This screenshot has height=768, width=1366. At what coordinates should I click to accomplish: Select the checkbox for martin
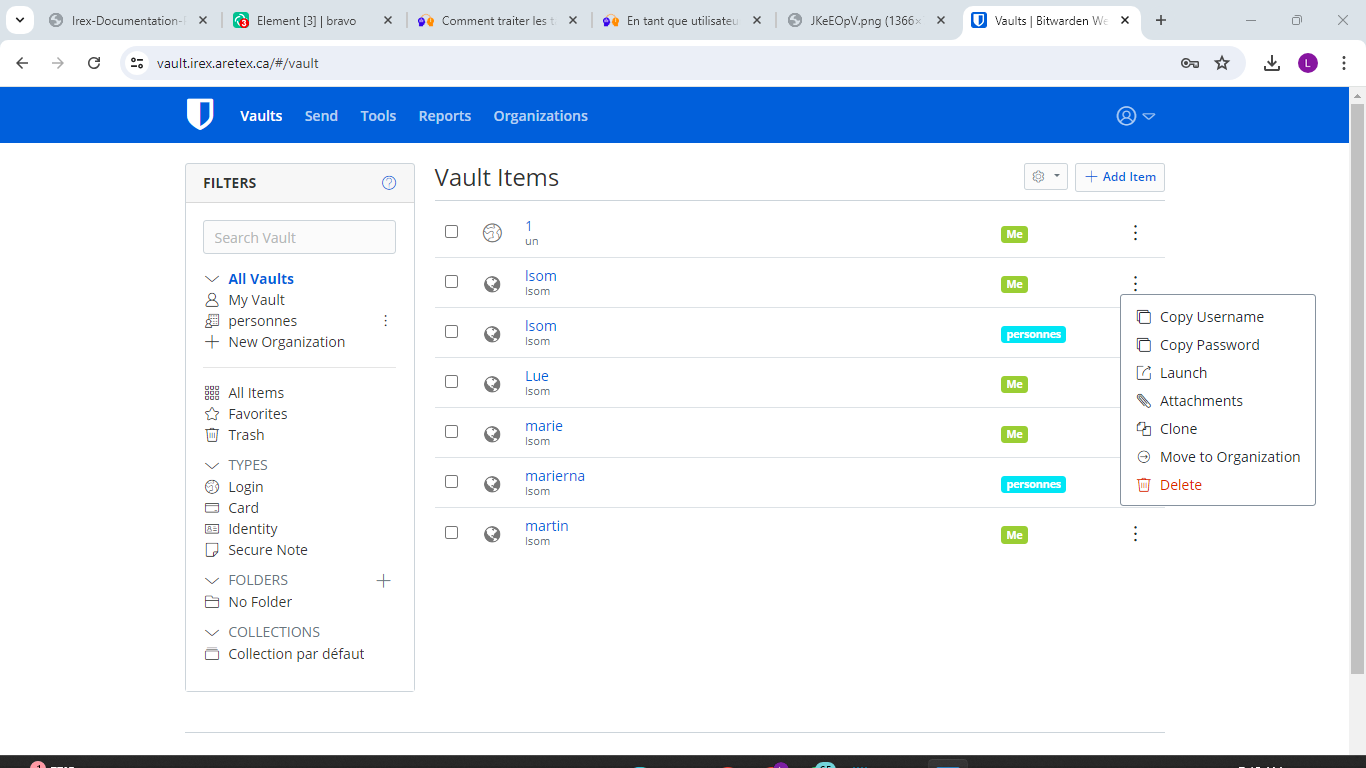click(x=451, y=532)
